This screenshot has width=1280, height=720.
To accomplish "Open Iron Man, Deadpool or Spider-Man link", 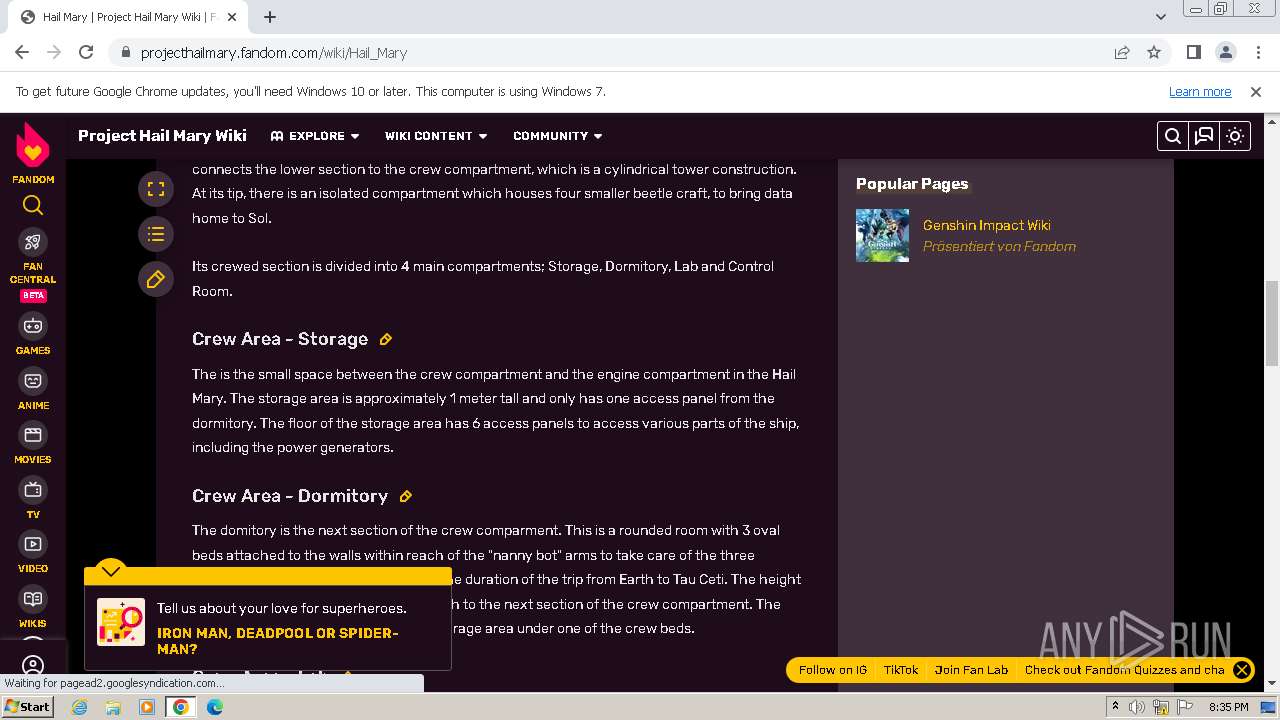I will pyautogui.click(x=278, y=641).
